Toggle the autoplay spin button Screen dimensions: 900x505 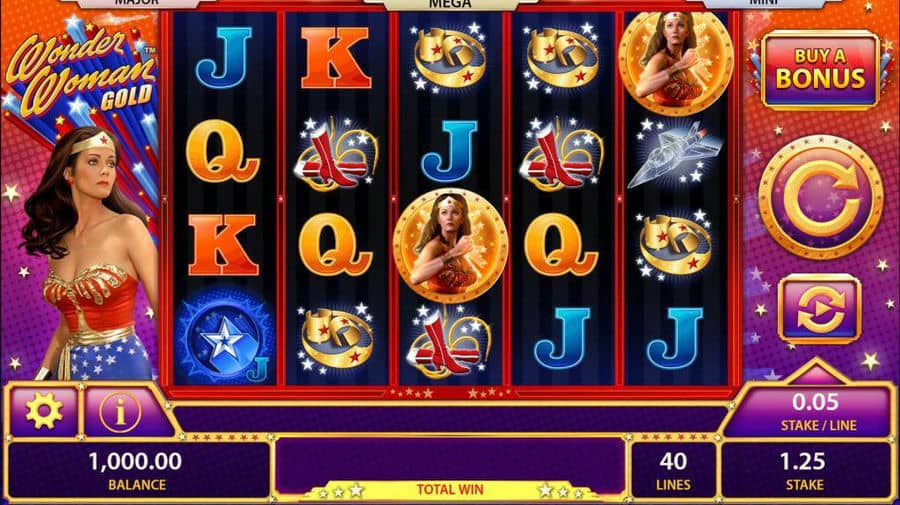tap(820, 309)
